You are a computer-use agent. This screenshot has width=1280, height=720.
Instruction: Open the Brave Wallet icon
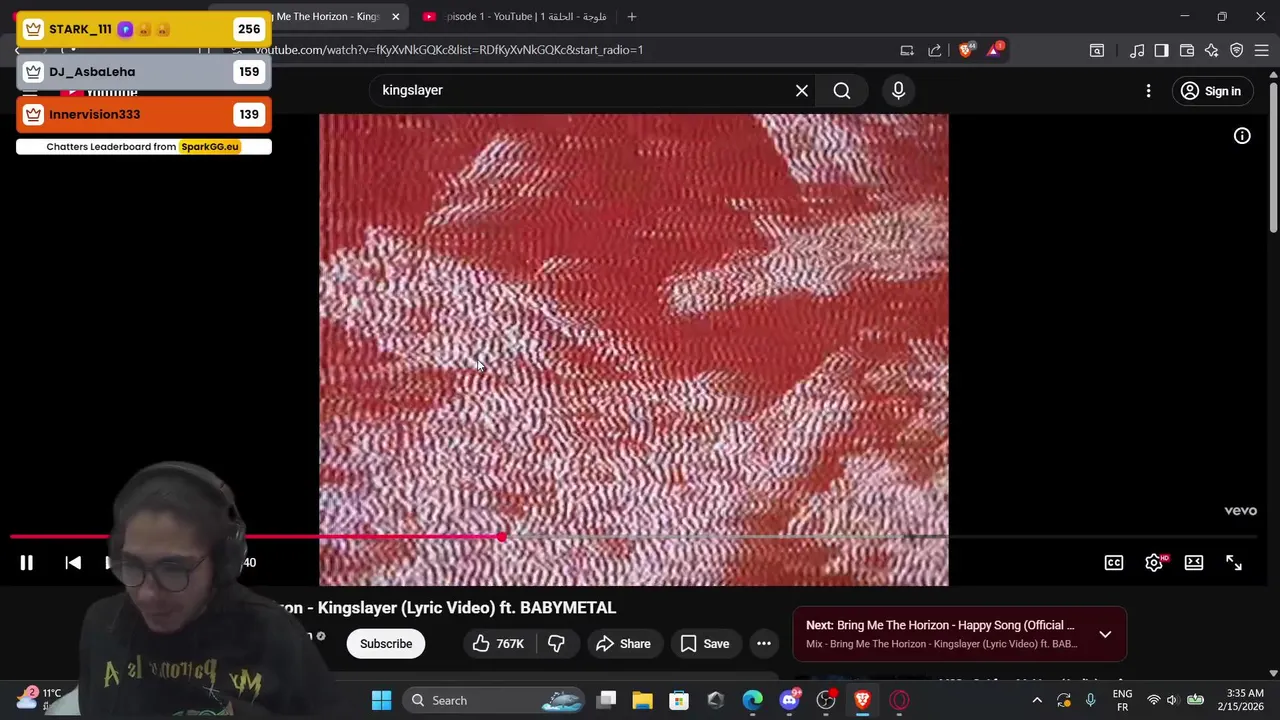coord(1187,50)
